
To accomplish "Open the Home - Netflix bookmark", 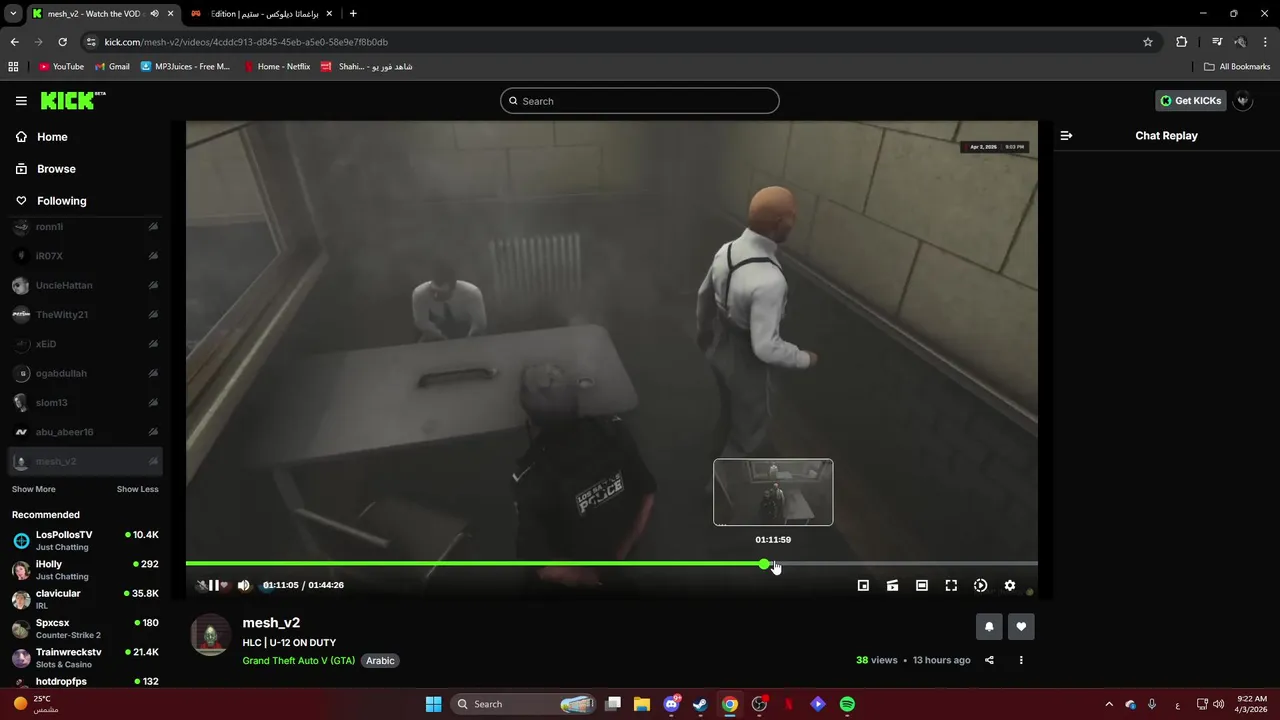I will click(x=277, y=67).
